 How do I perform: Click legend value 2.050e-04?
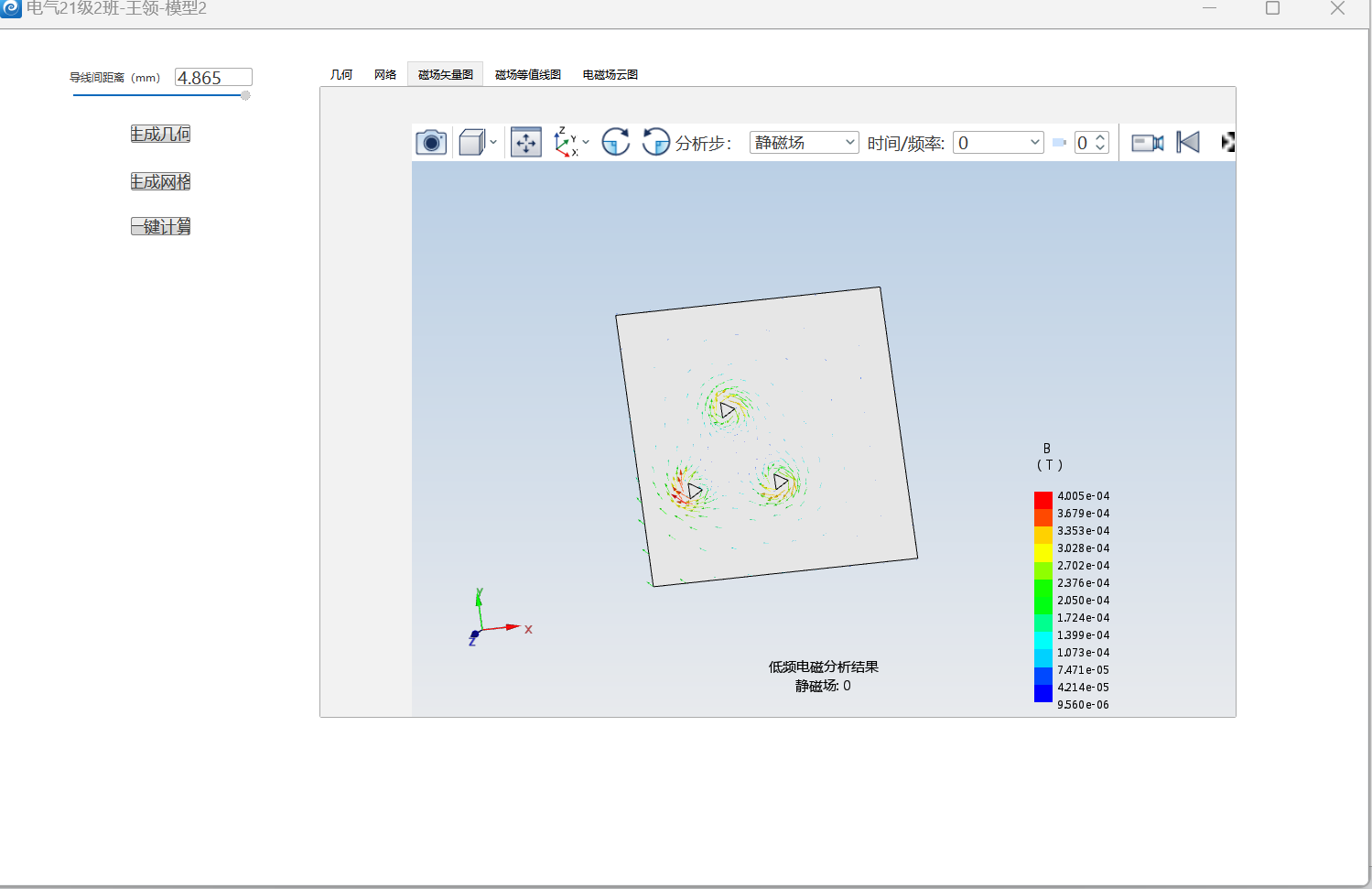pos(1084,601)
